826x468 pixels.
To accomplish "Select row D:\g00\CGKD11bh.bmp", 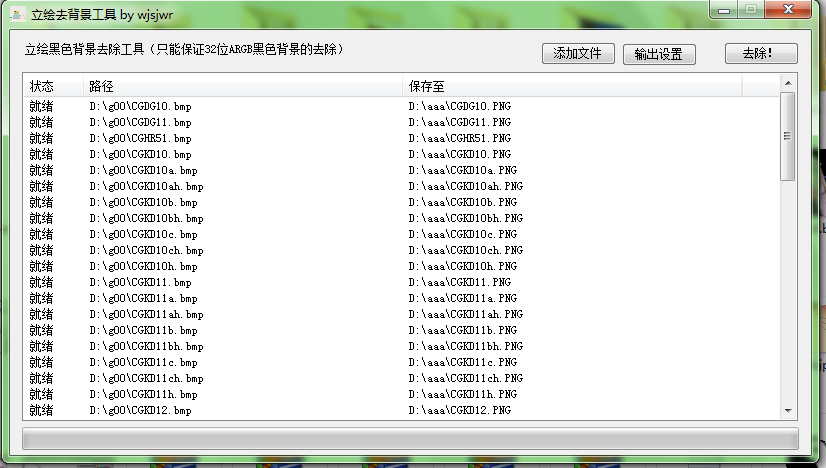I will [x=401, y=346].
